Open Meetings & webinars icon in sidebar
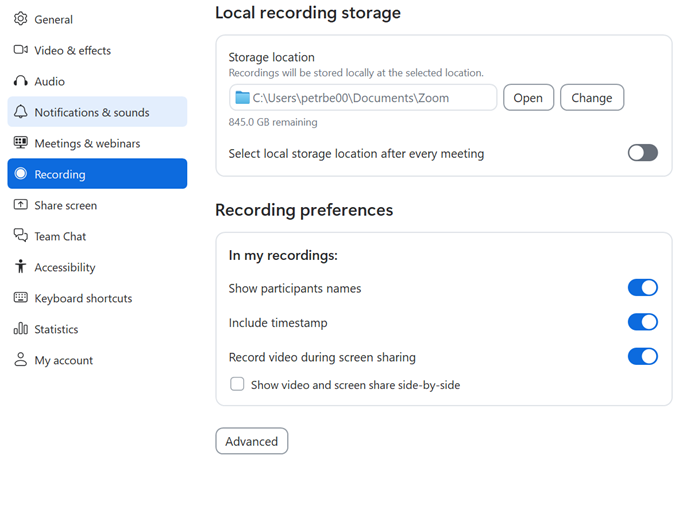Screen dimensions: 679x506 click(20, 143)
